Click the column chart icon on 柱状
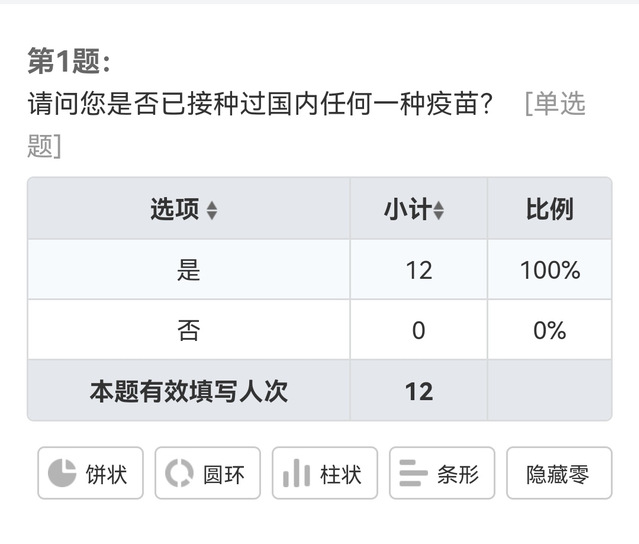This screenshot has width=639, height=544. (x=296, y=473)
